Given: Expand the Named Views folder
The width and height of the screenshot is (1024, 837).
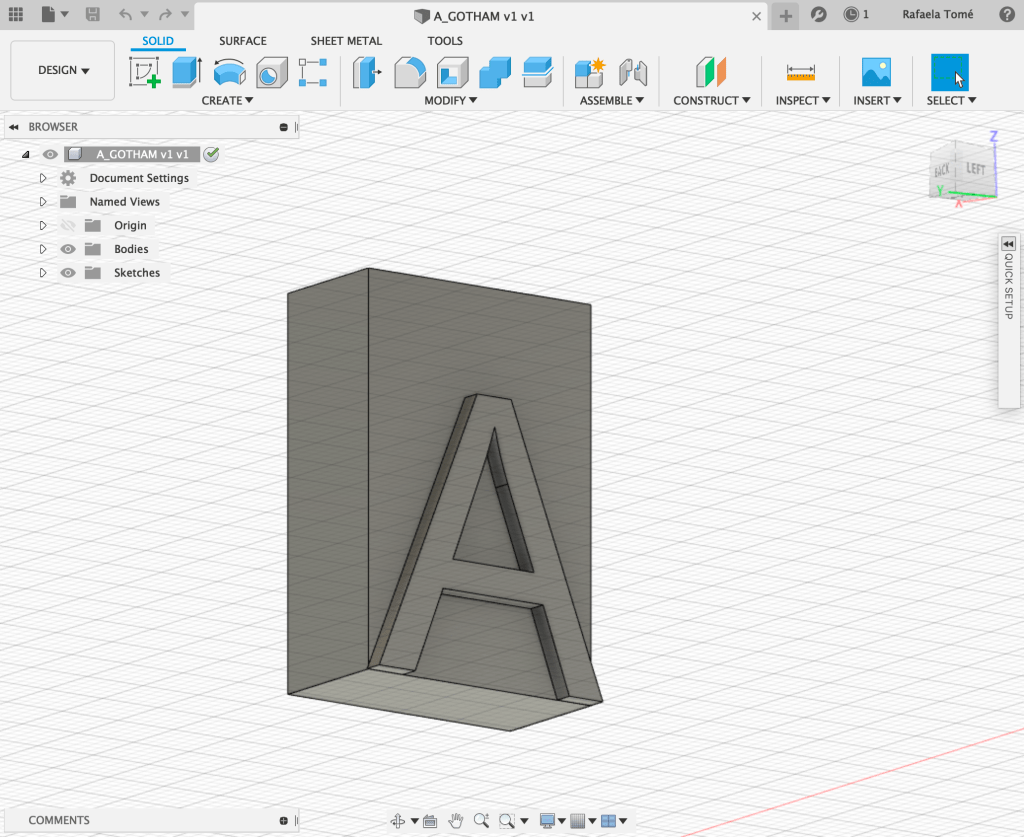Looking at the screenshot, I should pyautogui.click(x=43, y=202).
